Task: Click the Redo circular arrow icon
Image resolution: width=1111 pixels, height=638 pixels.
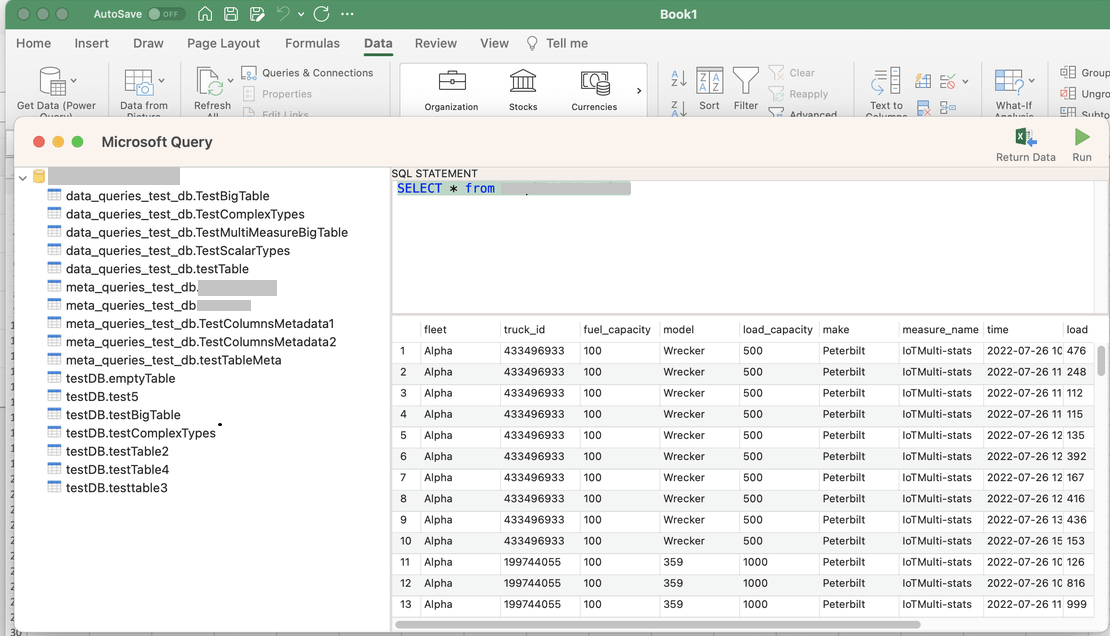Action: [321, 13]
